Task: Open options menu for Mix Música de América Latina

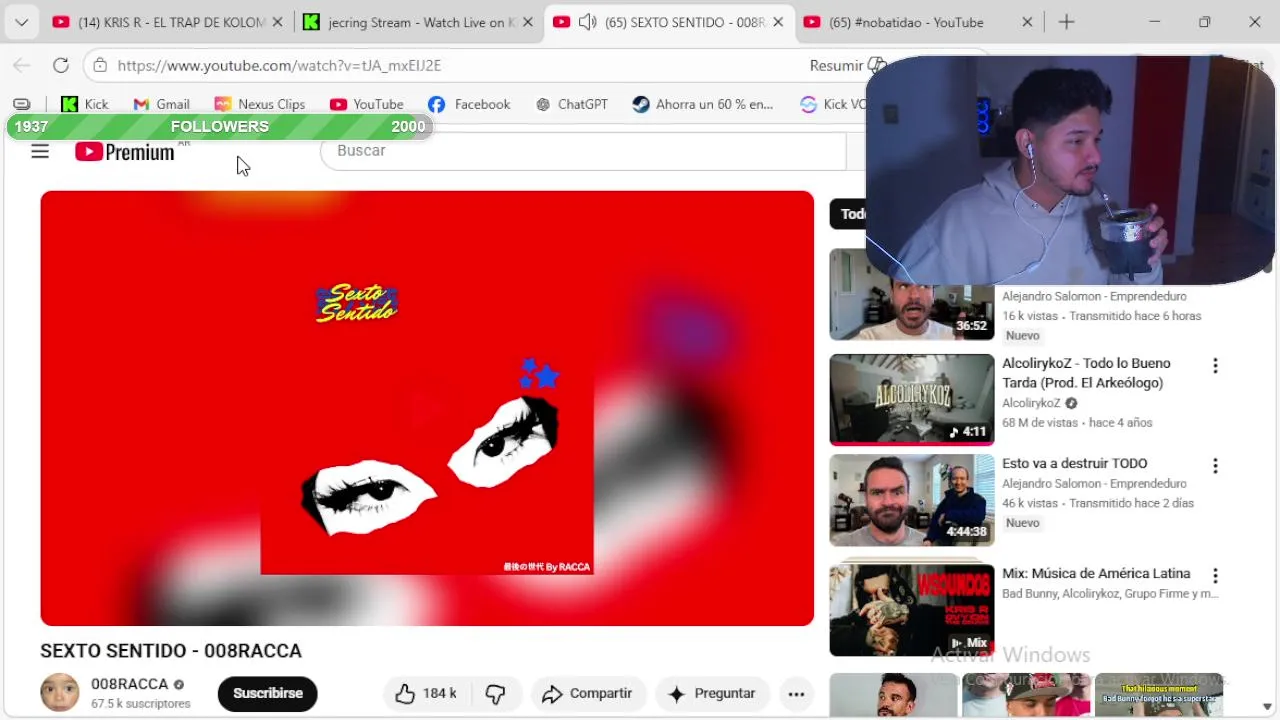Action: tap(1215, 576)
